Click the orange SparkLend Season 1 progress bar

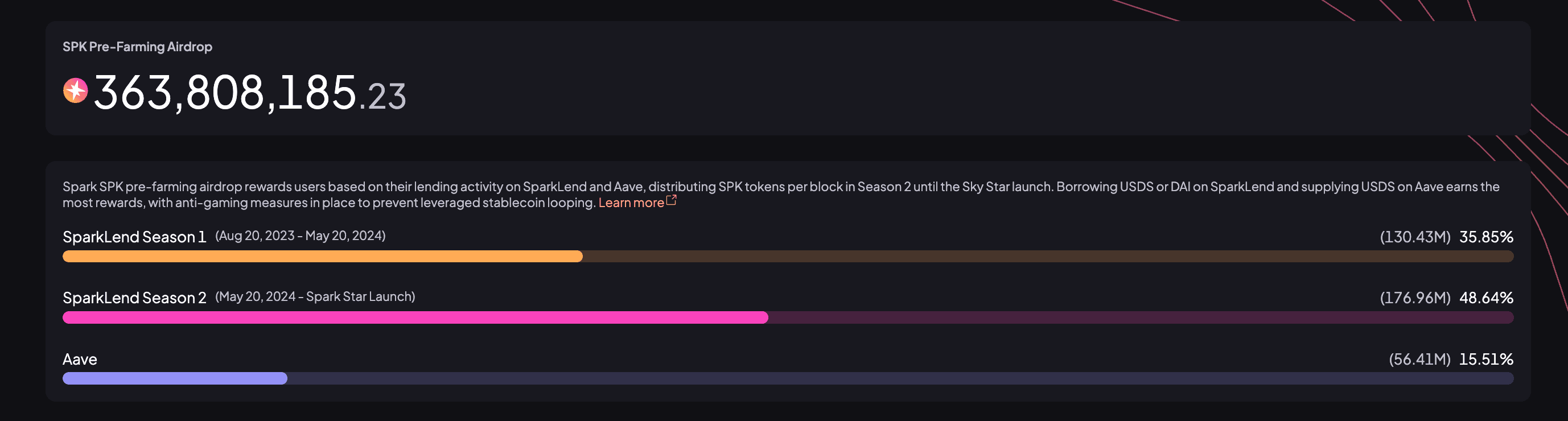coord(788,256)
